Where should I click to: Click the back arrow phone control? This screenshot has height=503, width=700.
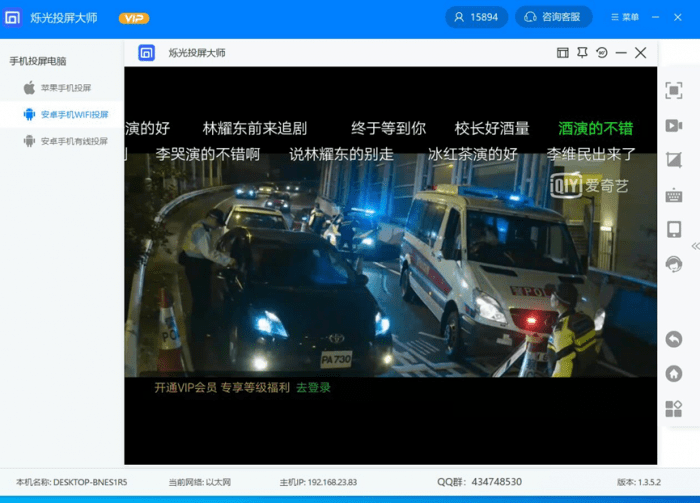pos(674,339)
